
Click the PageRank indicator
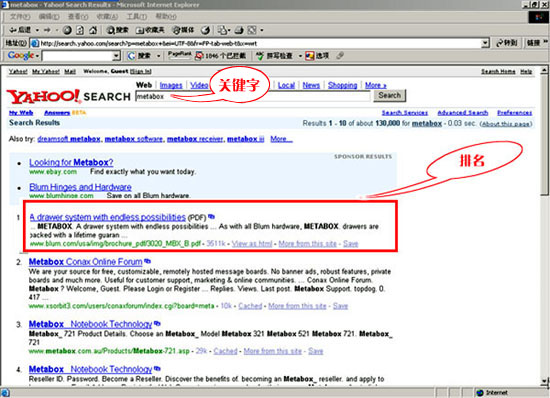coord(179,55)
